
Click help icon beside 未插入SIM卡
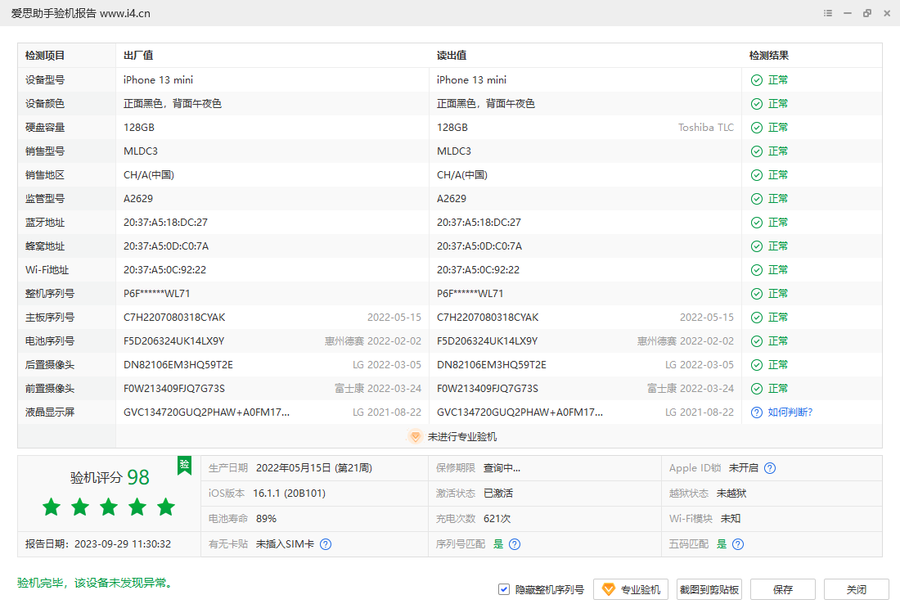[325, 544]
